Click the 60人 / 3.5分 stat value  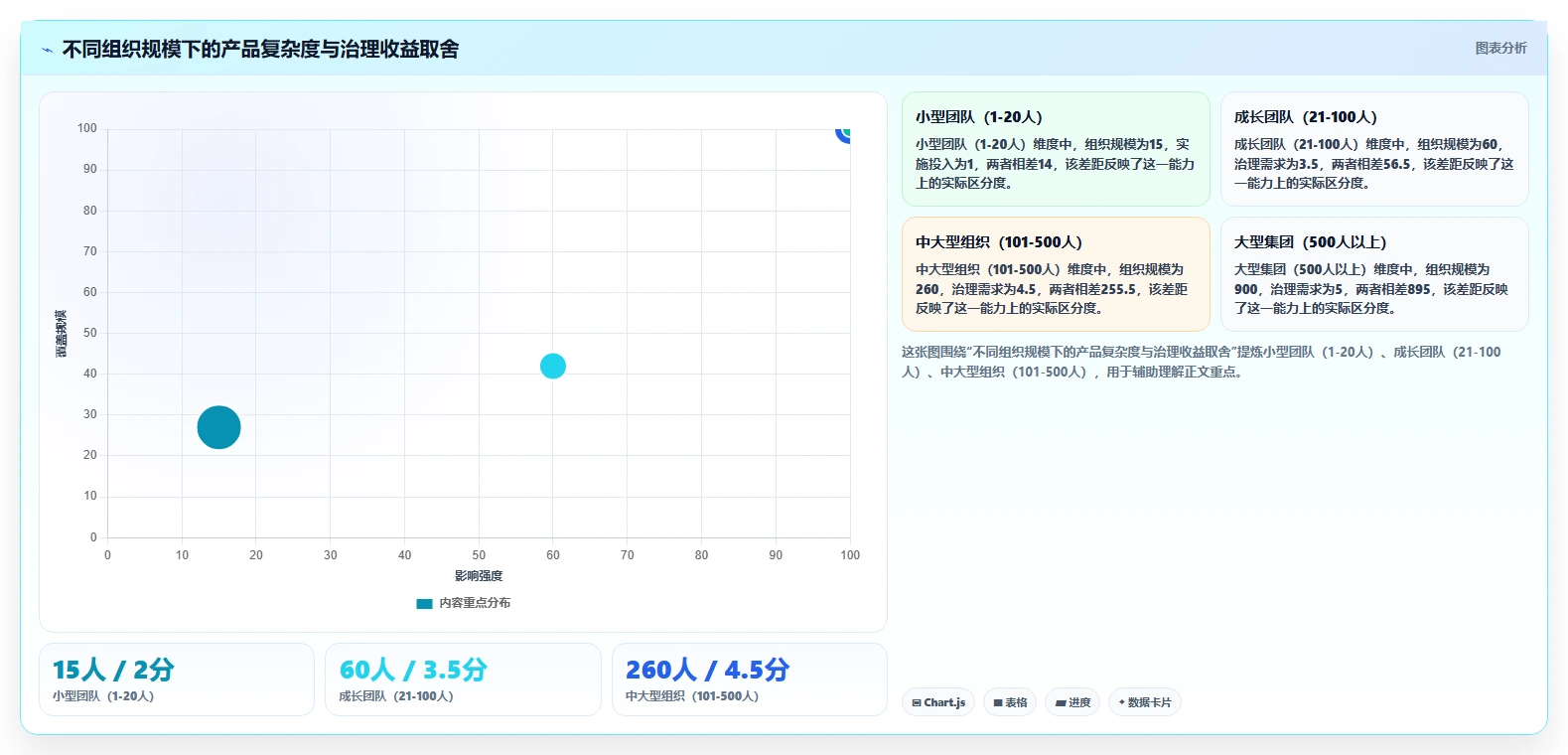point(413,670)
